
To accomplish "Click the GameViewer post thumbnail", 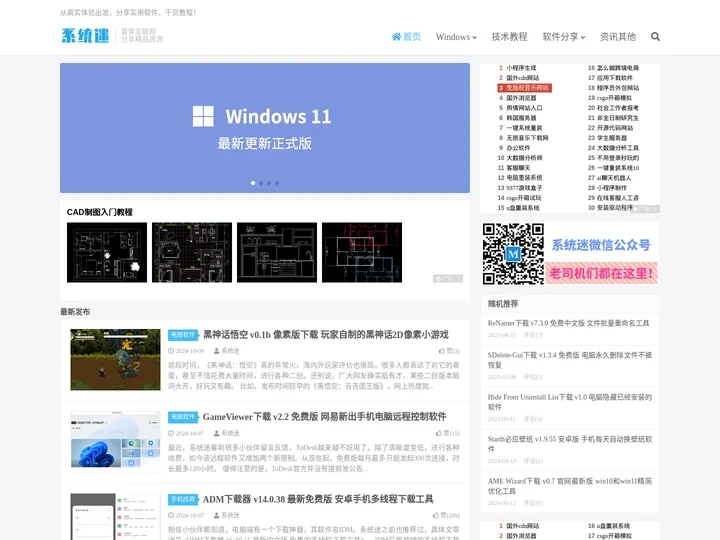I will pos(115,442).
